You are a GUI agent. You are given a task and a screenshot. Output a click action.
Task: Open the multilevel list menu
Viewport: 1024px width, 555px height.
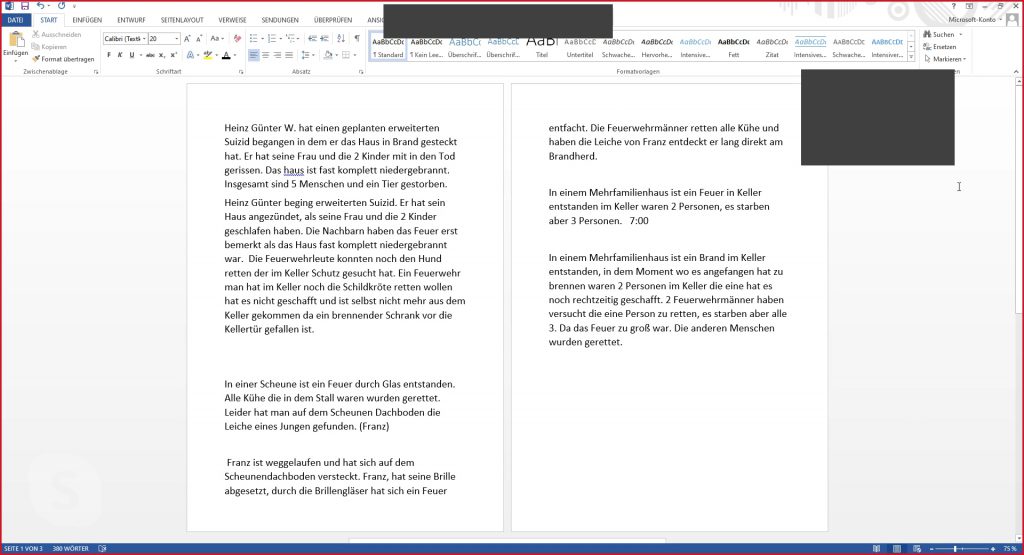point(292,39)
